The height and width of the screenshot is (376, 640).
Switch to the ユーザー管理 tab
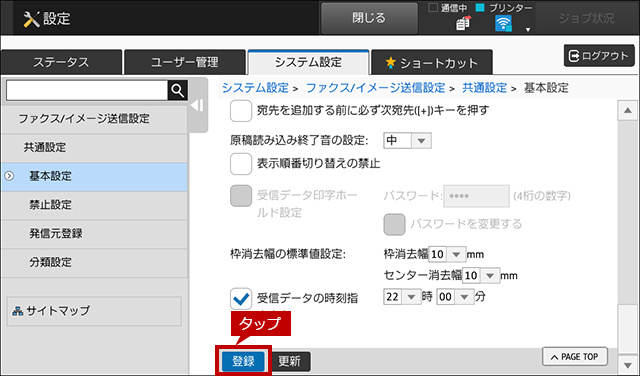click(x=185, y=62)
